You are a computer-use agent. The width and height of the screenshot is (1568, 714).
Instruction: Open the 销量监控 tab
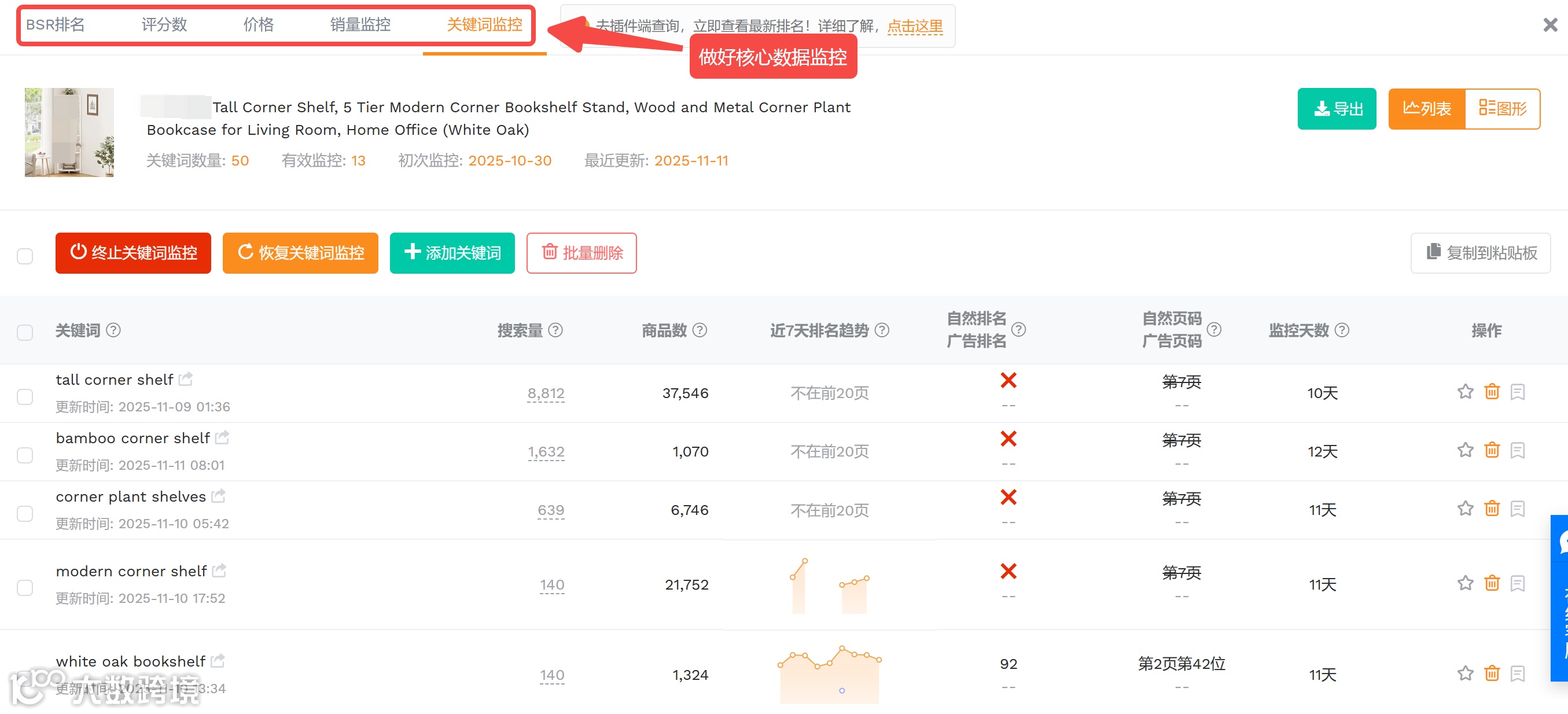[359, 25]
